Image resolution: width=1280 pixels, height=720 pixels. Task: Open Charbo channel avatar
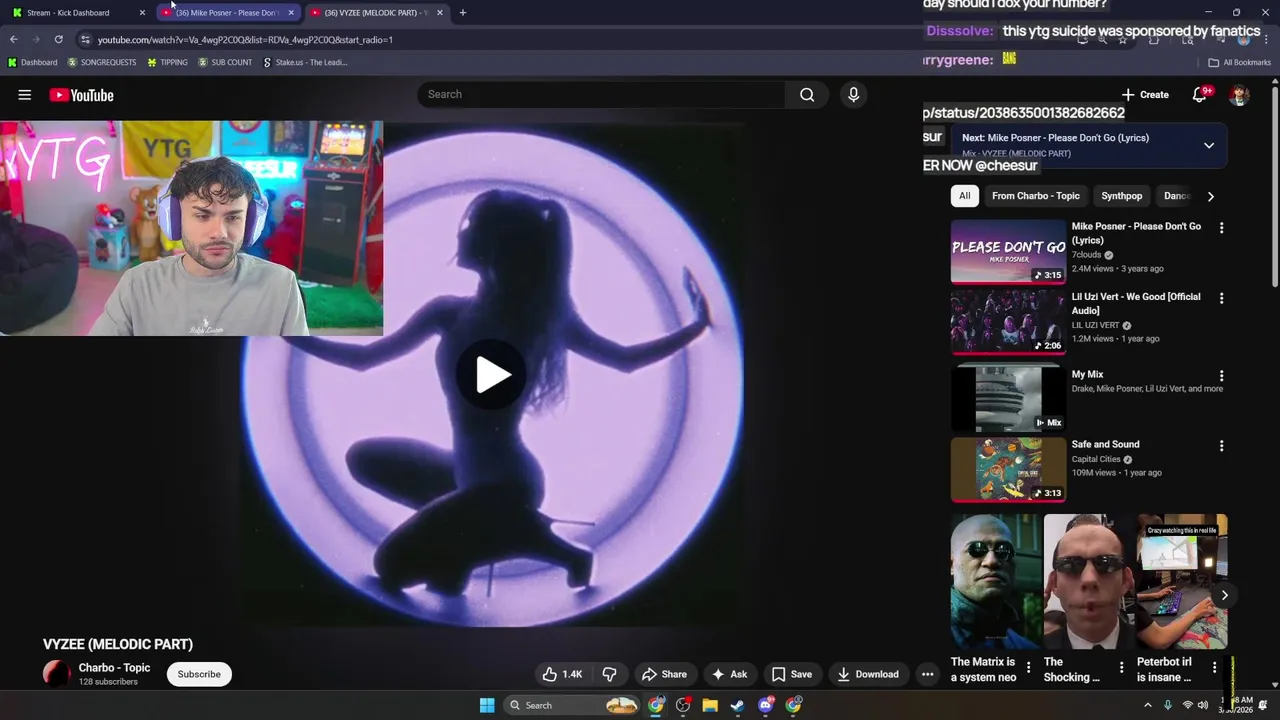tap(57, 674)
